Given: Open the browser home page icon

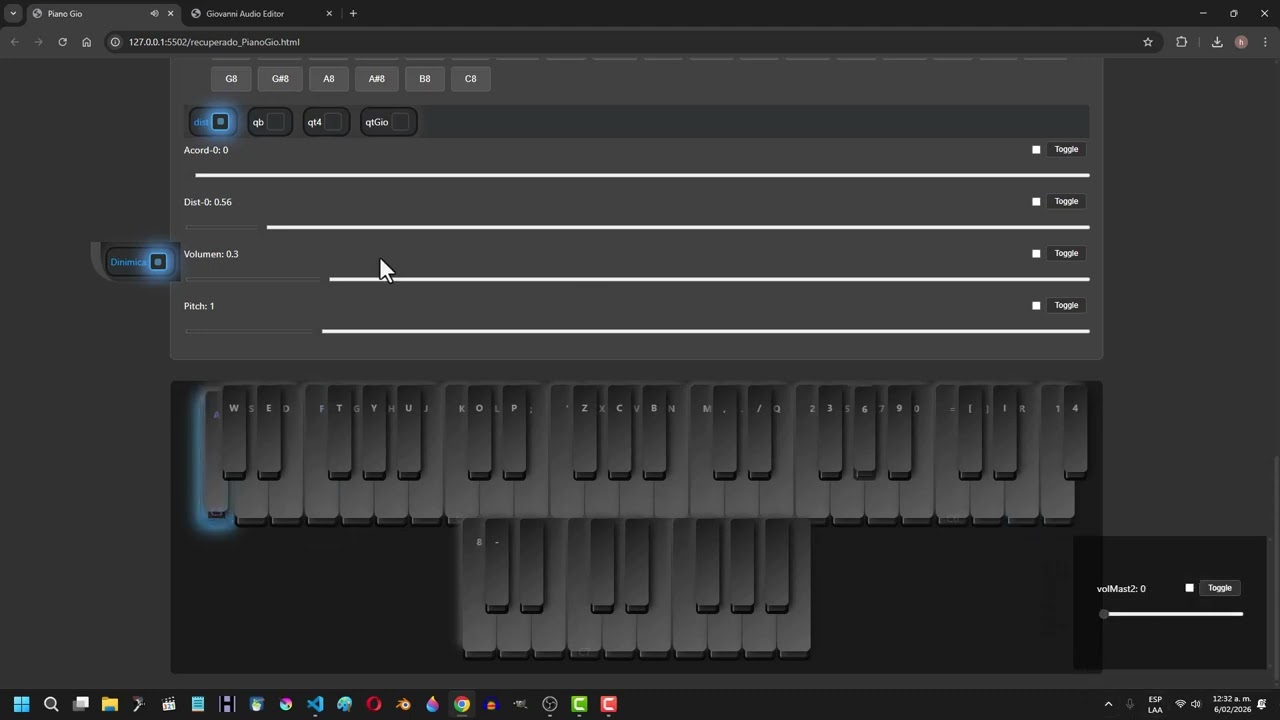Looking at the screenshot, I should [x=86, y=42].
